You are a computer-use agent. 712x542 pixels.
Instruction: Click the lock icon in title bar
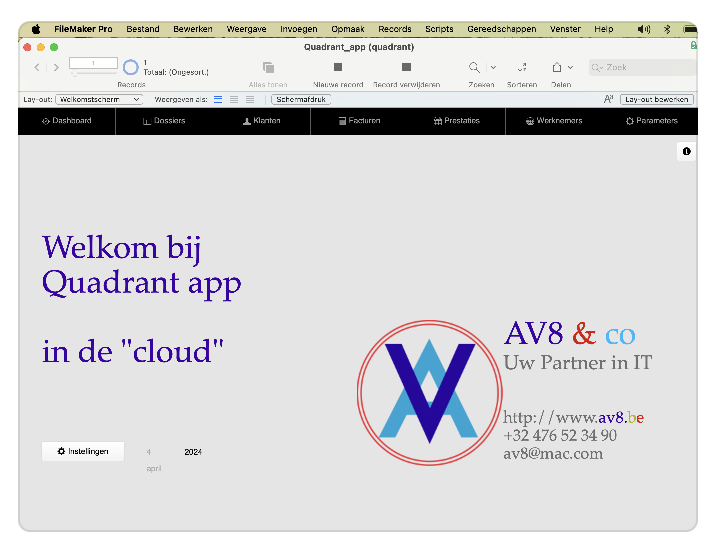tap(693, 45)
